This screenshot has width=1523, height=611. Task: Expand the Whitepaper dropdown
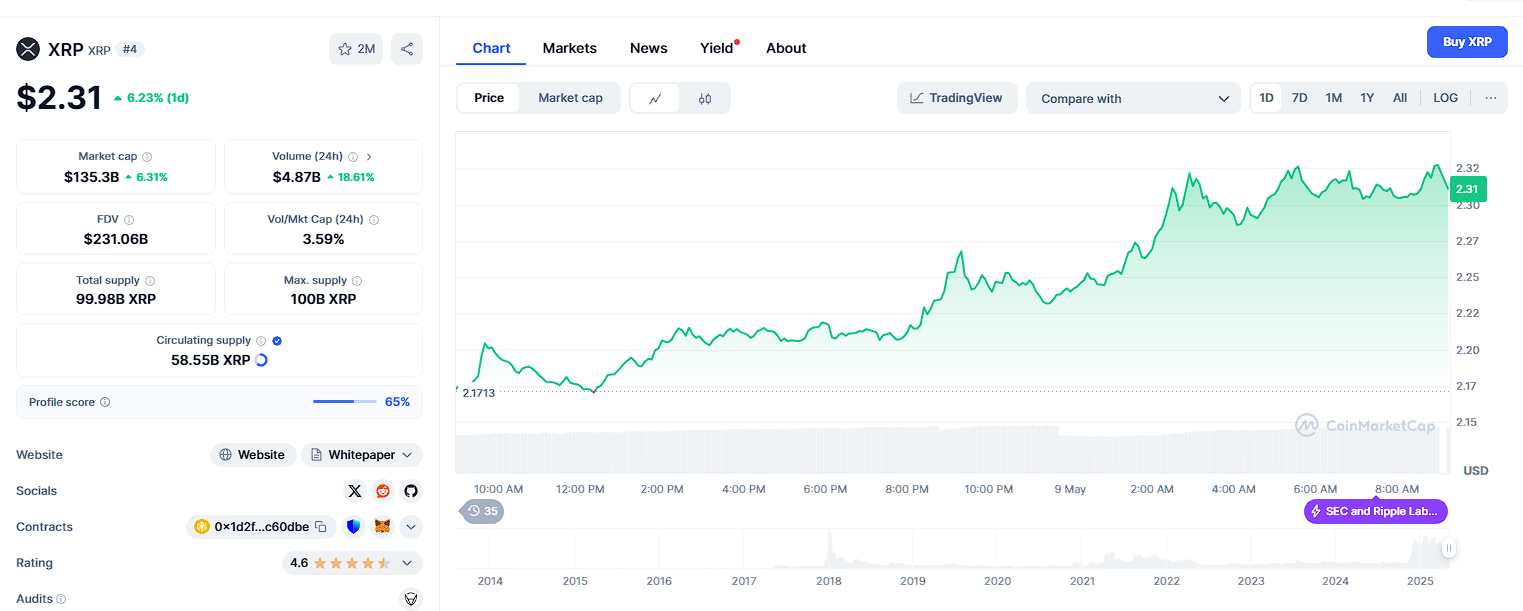[407, 455]
